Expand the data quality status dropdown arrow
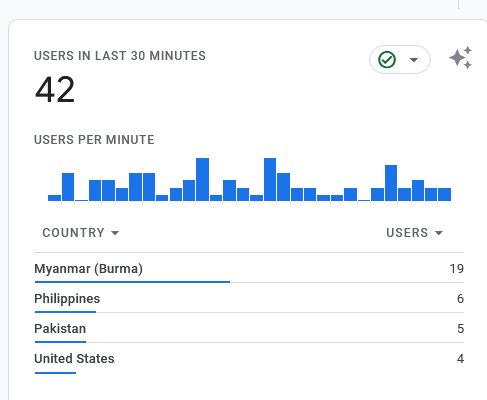Image resolution: width=487 pixels, height=400 pixels. coord(414,60)
